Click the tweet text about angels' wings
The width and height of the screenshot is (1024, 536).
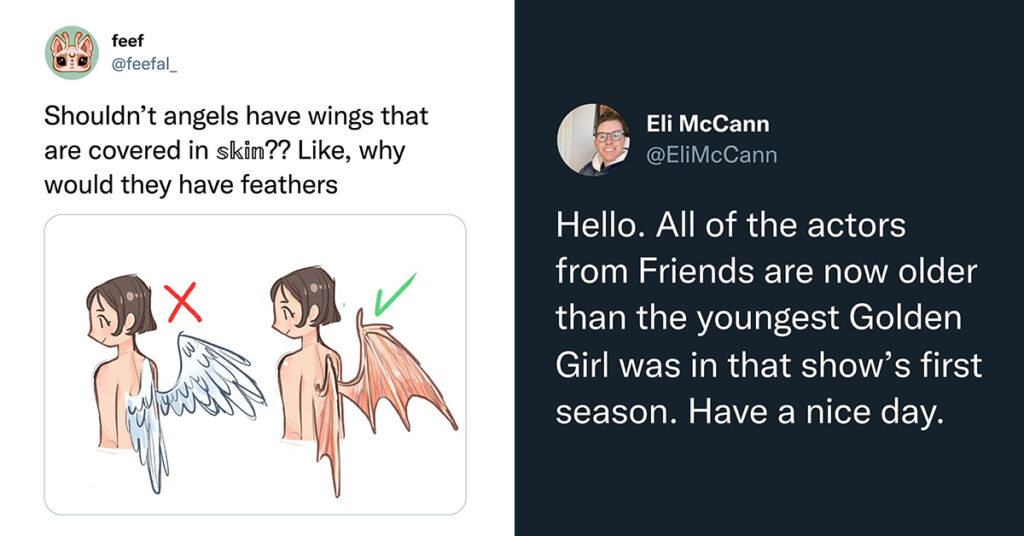tap(236, 150)
